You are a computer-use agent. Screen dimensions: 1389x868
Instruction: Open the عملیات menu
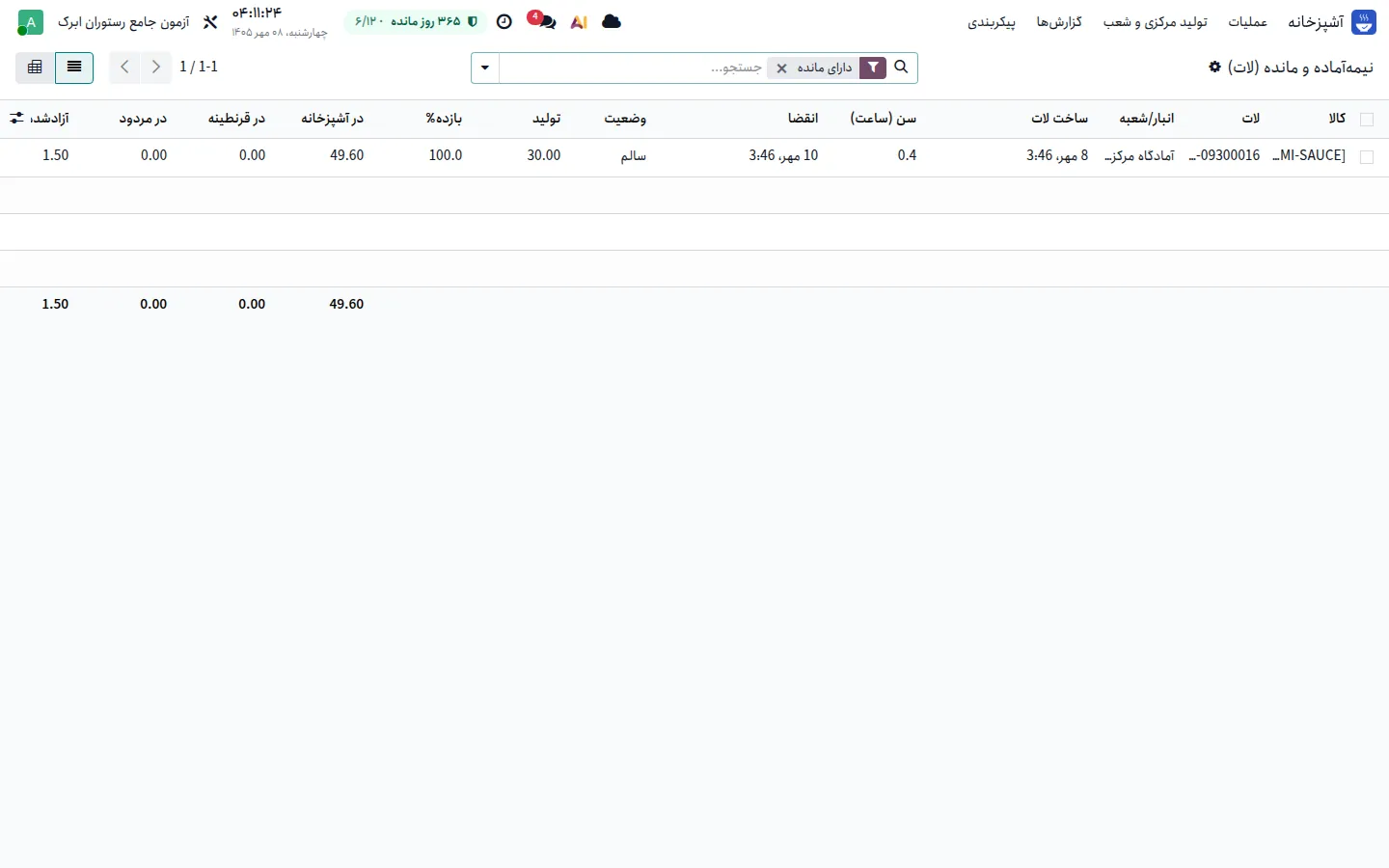point(1247,22)
